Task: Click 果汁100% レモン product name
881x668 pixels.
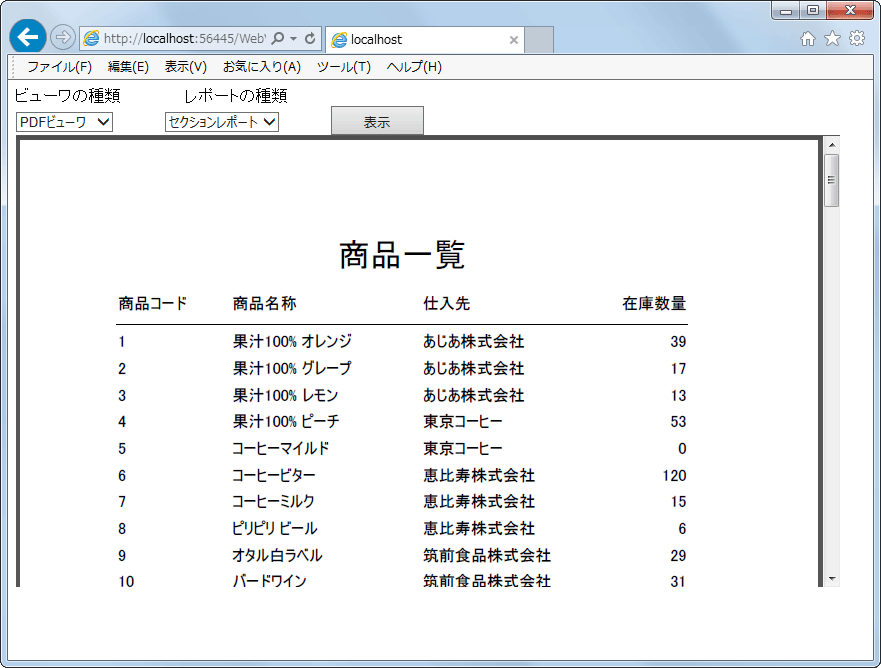Action: 285,395
